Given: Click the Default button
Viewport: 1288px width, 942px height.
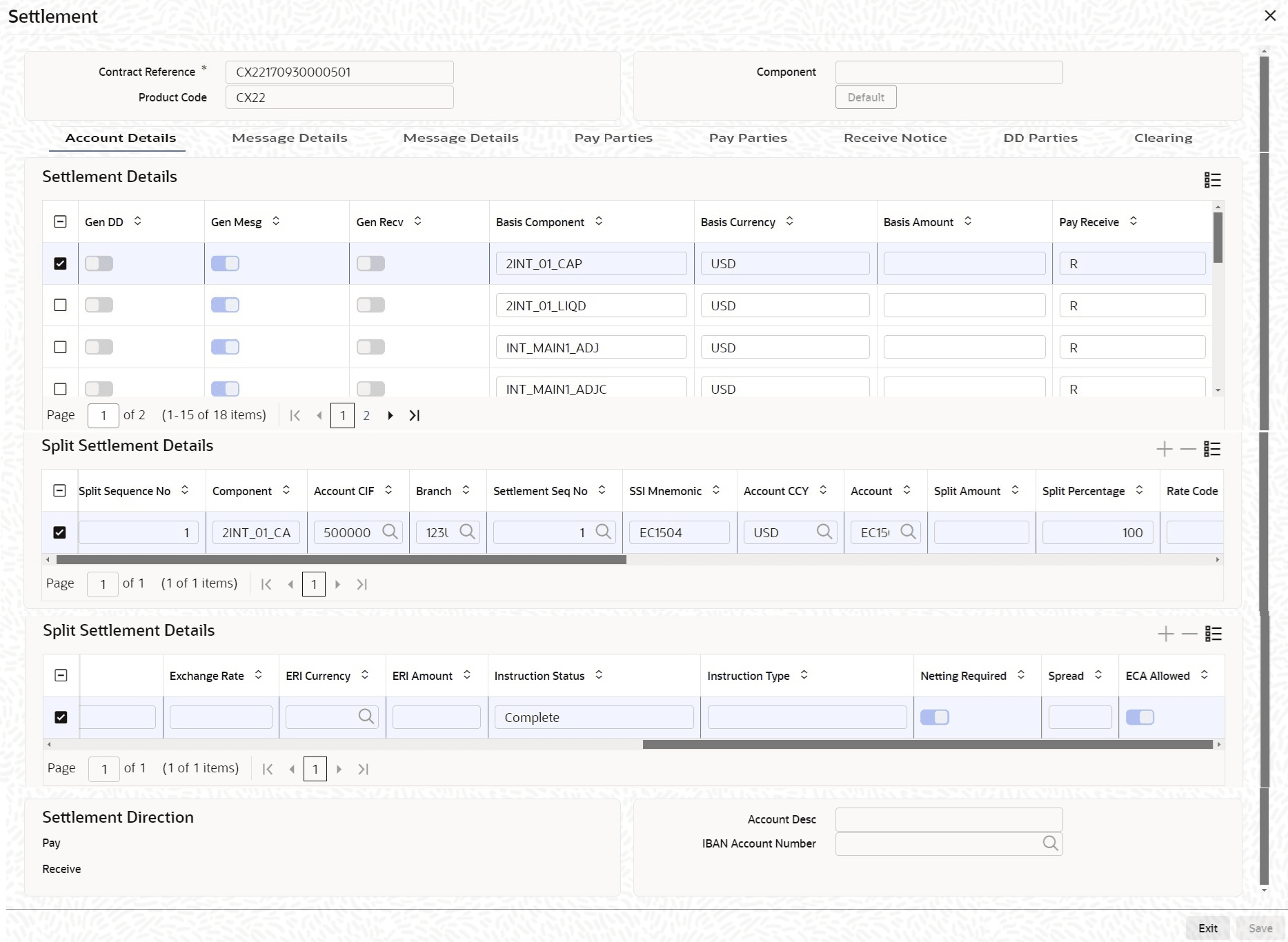Looking at the screenshot, I should (x=866, y=97).
